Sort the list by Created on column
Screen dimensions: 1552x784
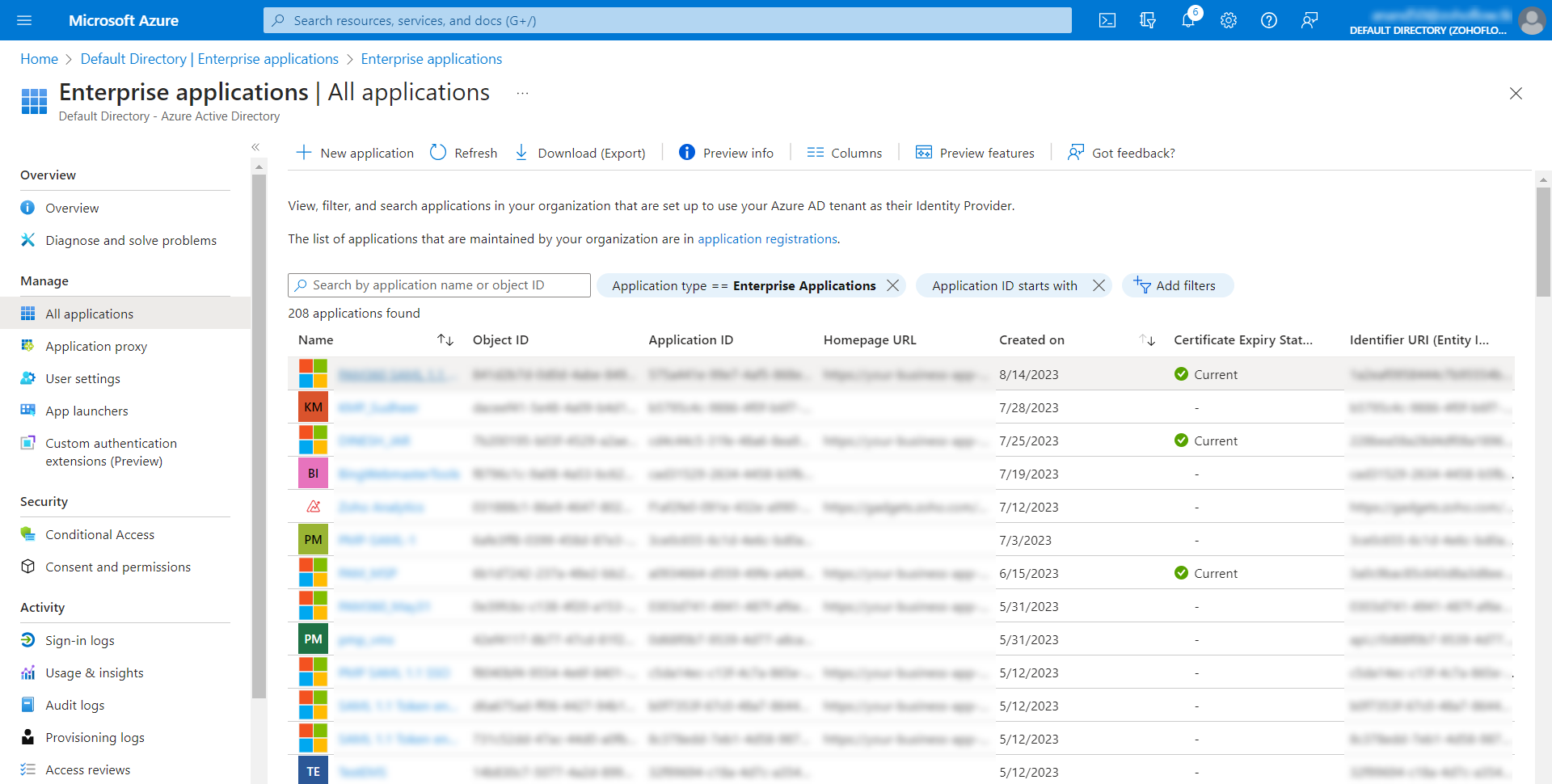[x=1147, y=340]
